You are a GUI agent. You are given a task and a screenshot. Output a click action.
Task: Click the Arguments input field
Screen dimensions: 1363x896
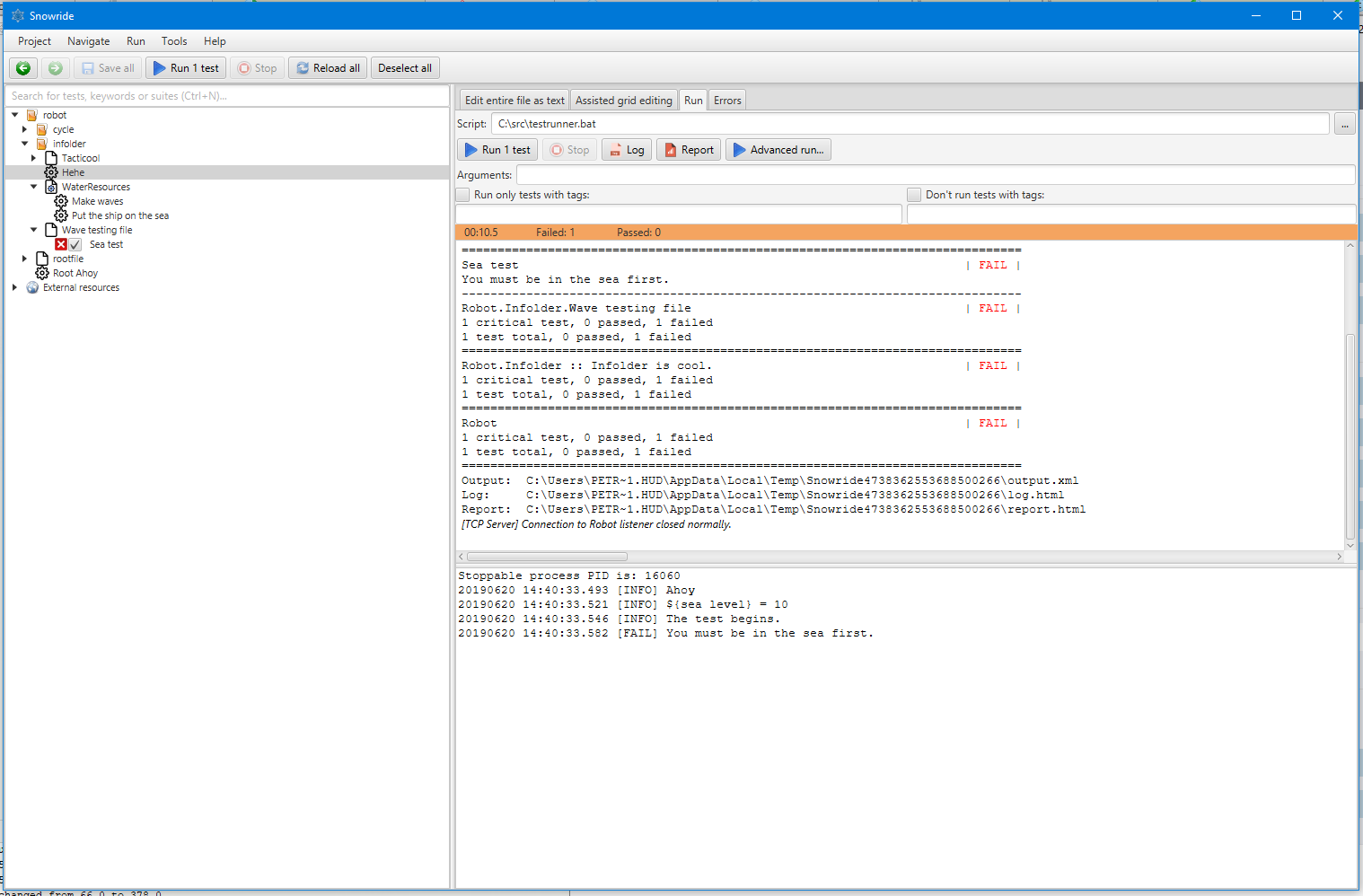936,175
